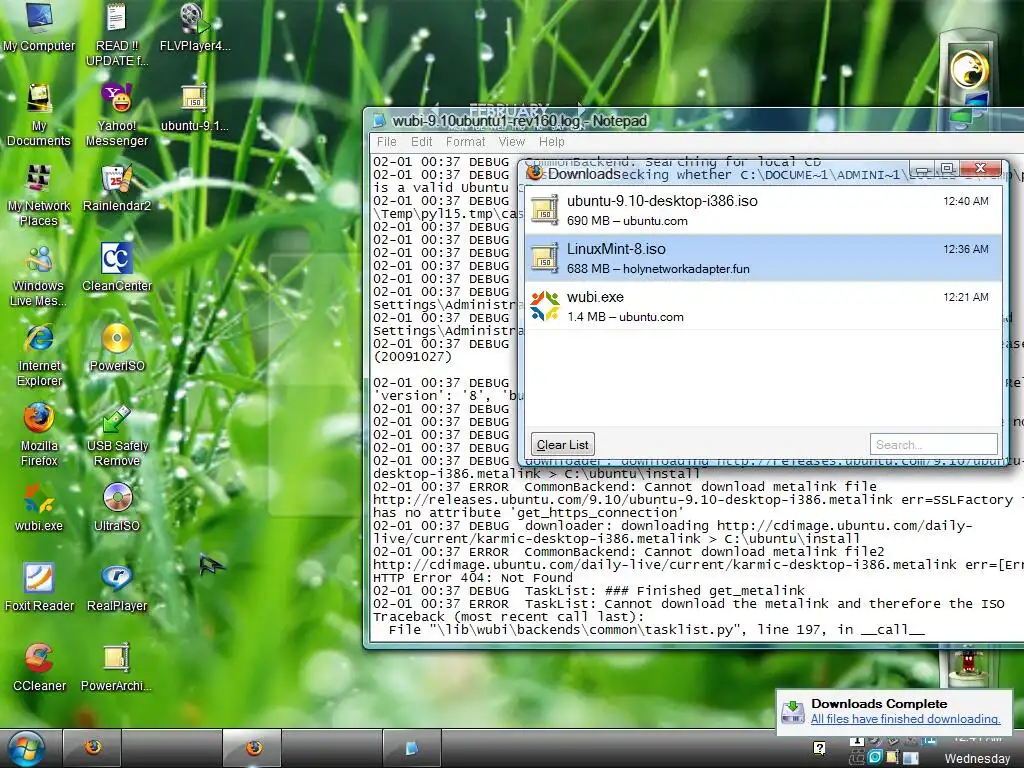Open My Computer desktop icon
Screen dimensions: 1024x768
pos(39,27)
